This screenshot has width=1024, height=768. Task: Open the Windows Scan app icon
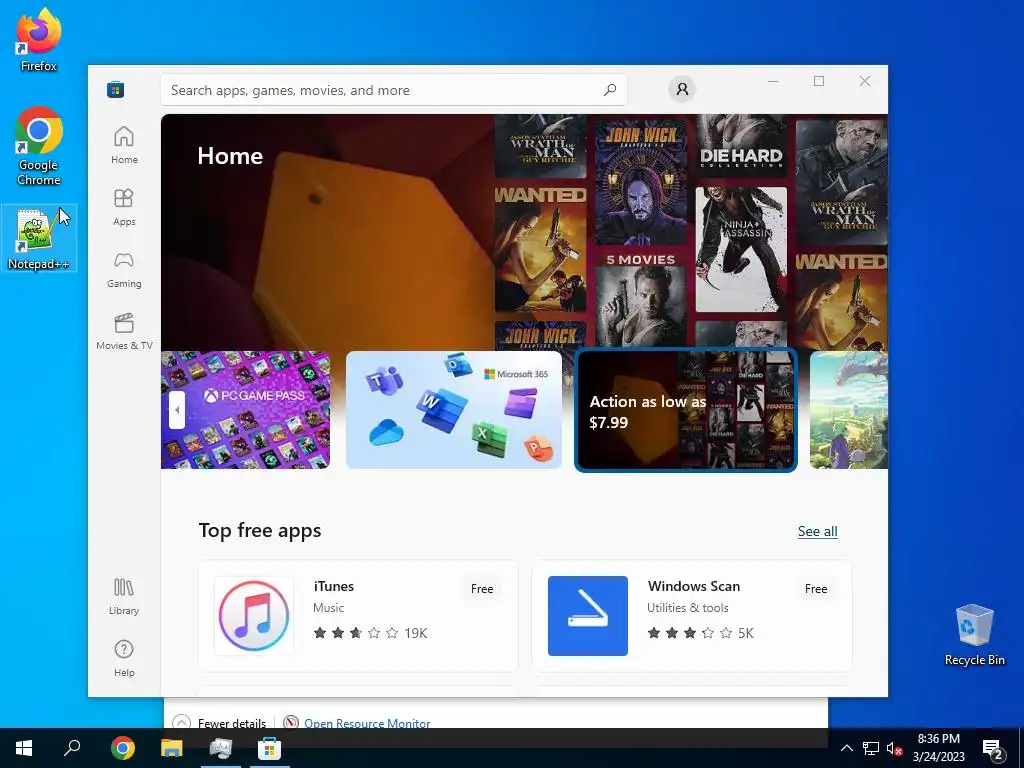(588, 616)
